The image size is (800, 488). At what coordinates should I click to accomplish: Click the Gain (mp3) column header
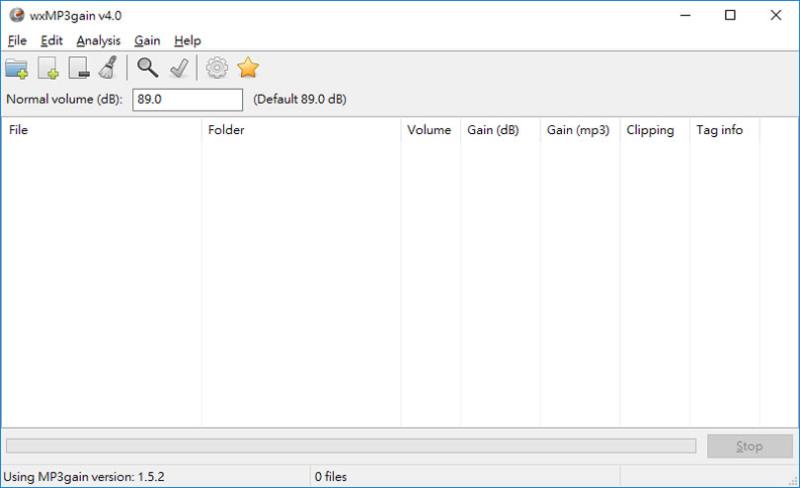point(580,130)
